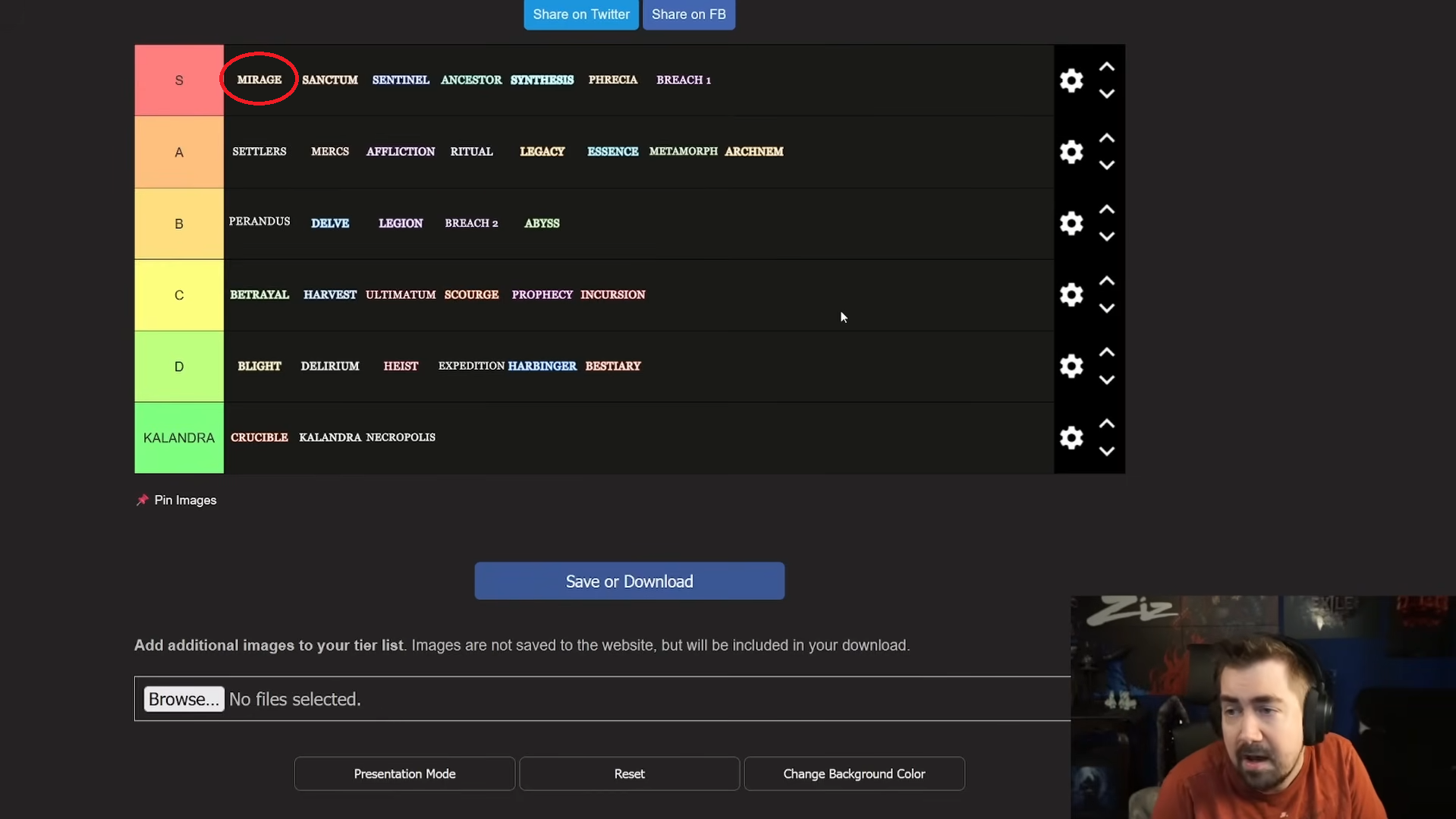Click the green KALANDRA tier label

point(179,438)
